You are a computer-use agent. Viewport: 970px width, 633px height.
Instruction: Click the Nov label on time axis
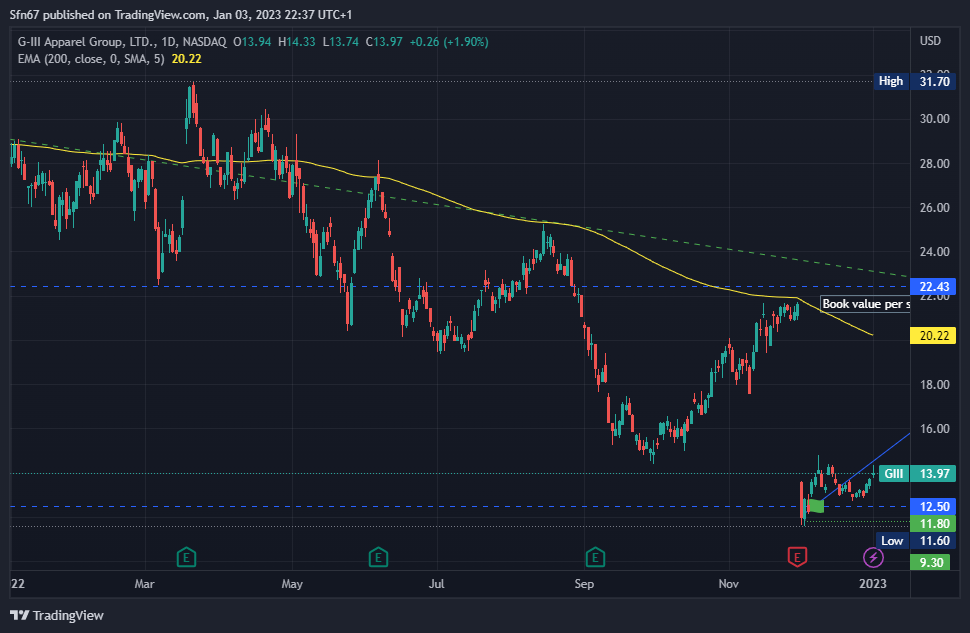tap(729, 583)
